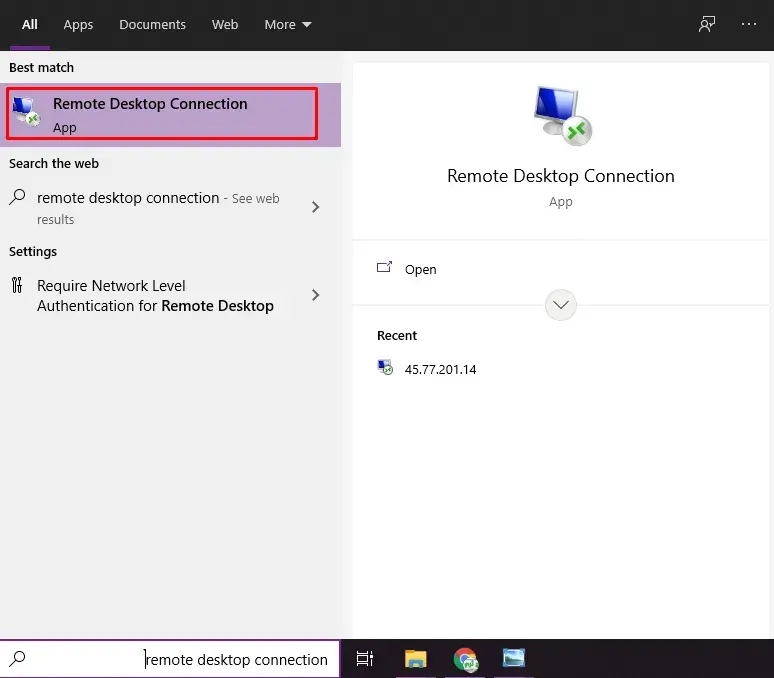Switch to the Apps tab

click(78, 24)
